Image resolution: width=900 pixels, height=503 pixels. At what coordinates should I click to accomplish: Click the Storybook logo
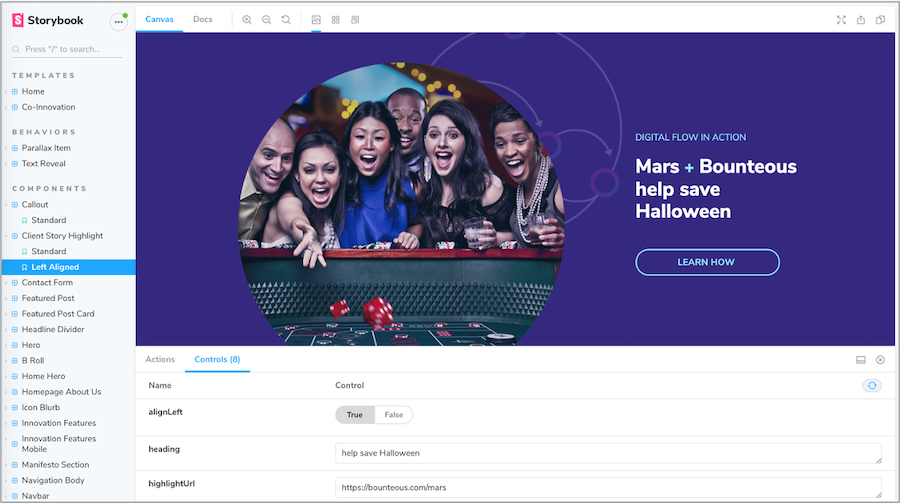pos(48,21)
